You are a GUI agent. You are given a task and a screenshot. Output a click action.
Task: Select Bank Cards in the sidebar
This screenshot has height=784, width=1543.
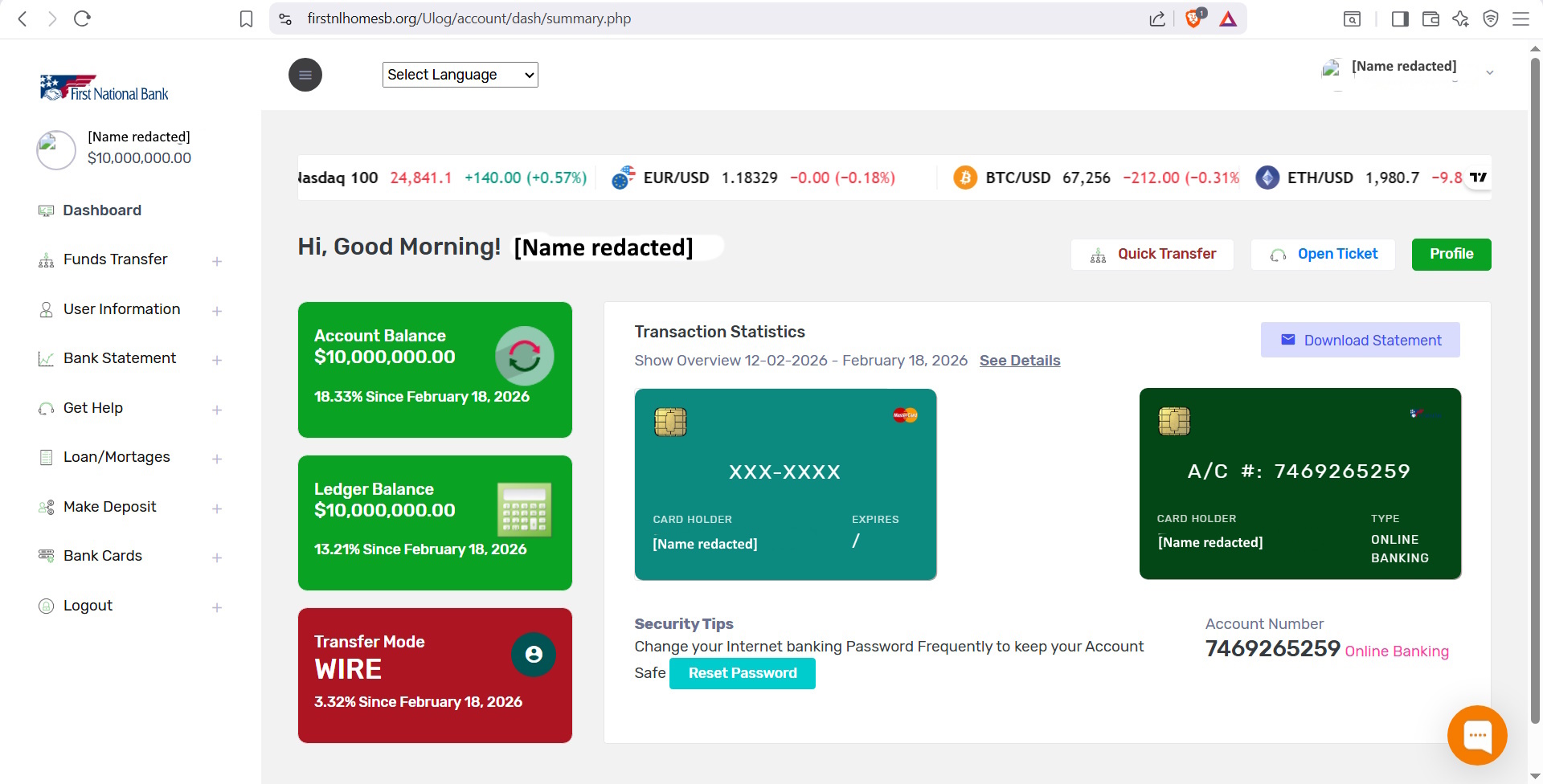(x=103, y=556)
